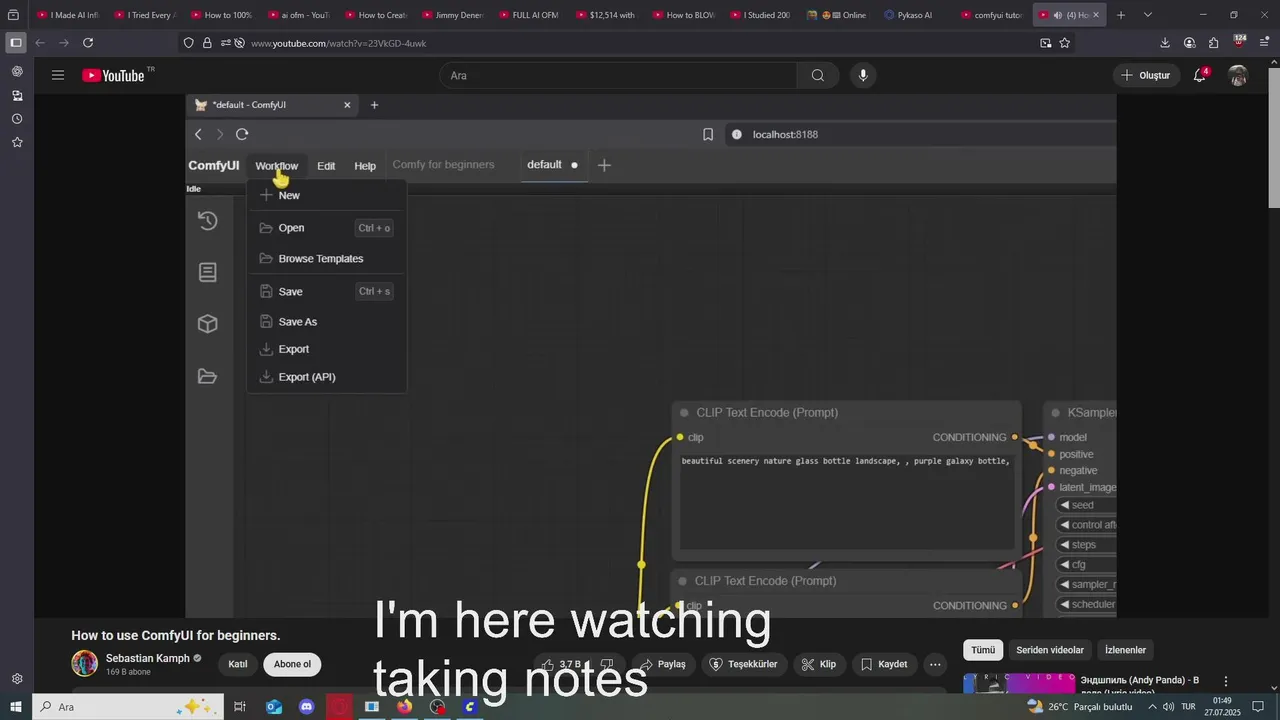
Task: Open the ComfyUI queue history sidebar icon
Action: [207, 221]
